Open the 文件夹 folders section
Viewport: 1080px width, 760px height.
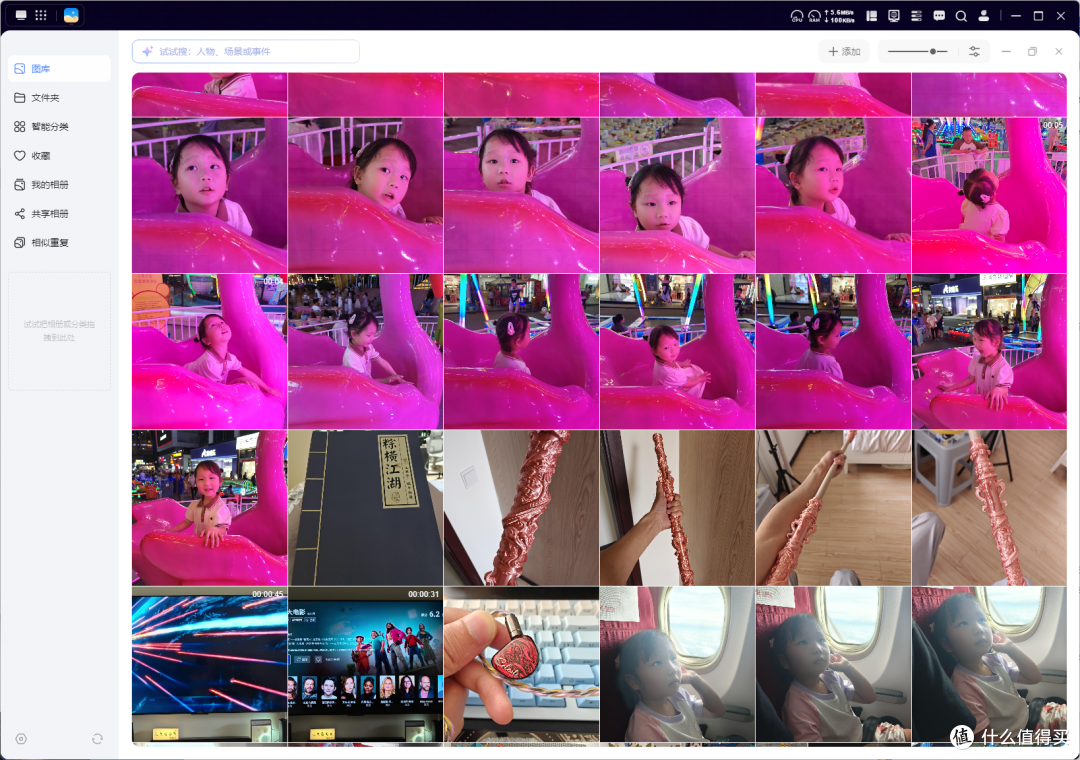(x=59, y=98)
